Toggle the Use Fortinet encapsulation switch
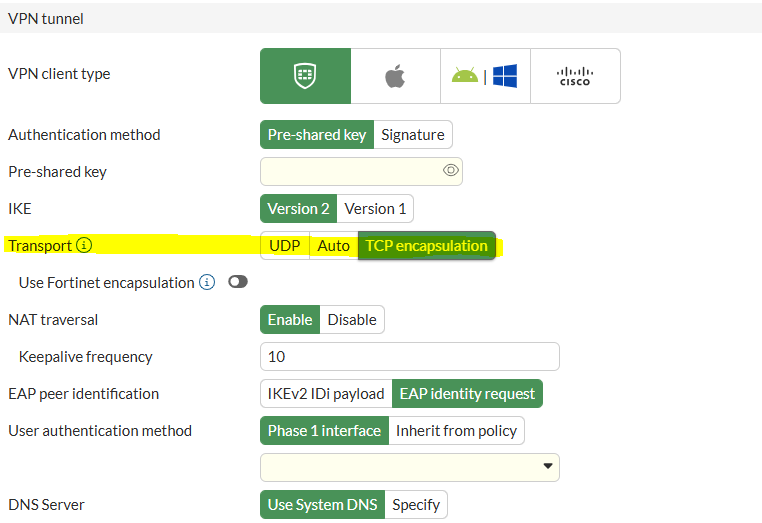The width and height of the screenshot is (762, 523). tap(237, 283)
